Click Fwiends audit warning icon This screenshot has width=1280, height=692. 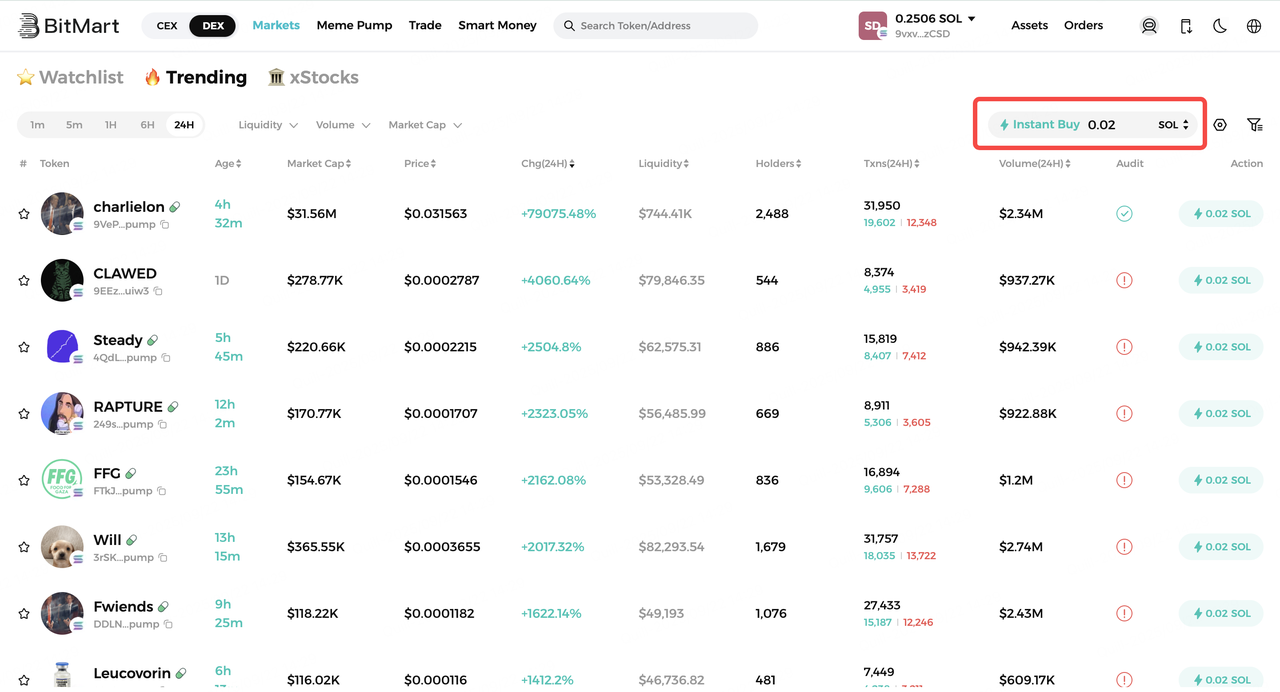click(1124, 614)
